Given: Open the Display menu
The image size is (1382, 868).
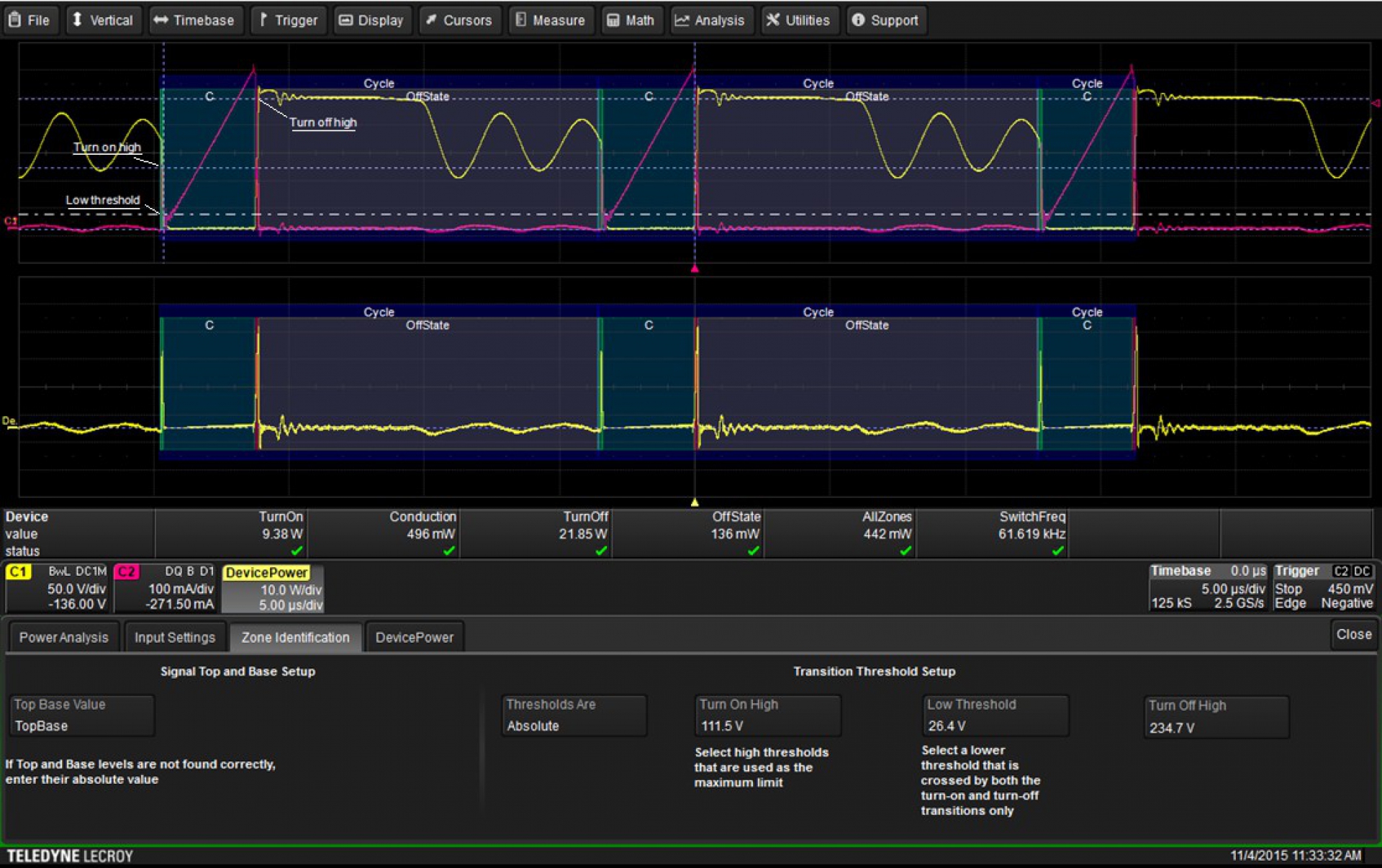Looking at the screenshot, I should pyautogui.click(x=371, y=20).
